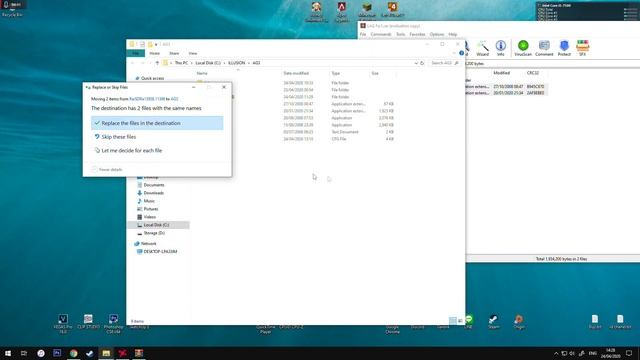Open the File tab in Explorer
640x360 pixels.
coord(136,53)
